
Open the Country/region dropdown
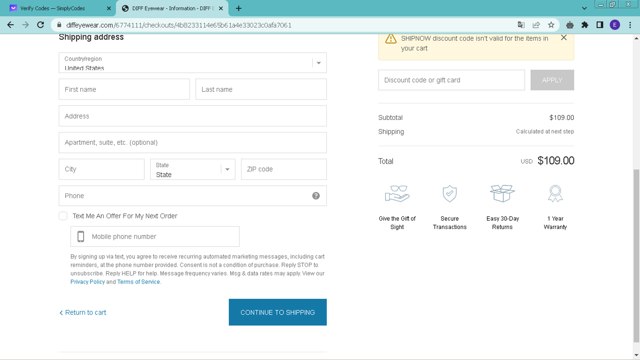pyautogui.click(x=193, y=62)
